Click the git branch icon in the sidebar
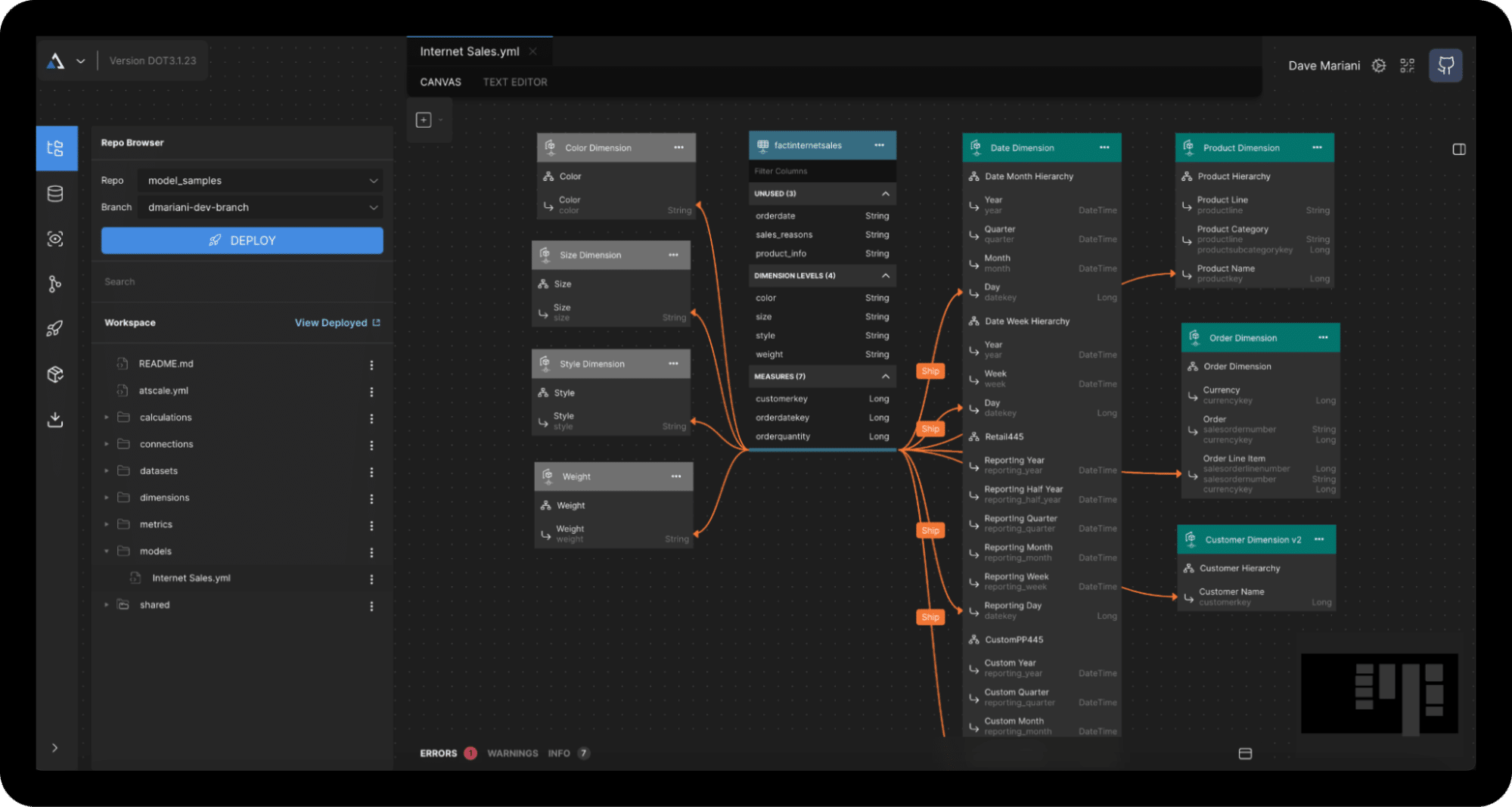Screen dimensions: 1512x807 [x=56, y=283]
